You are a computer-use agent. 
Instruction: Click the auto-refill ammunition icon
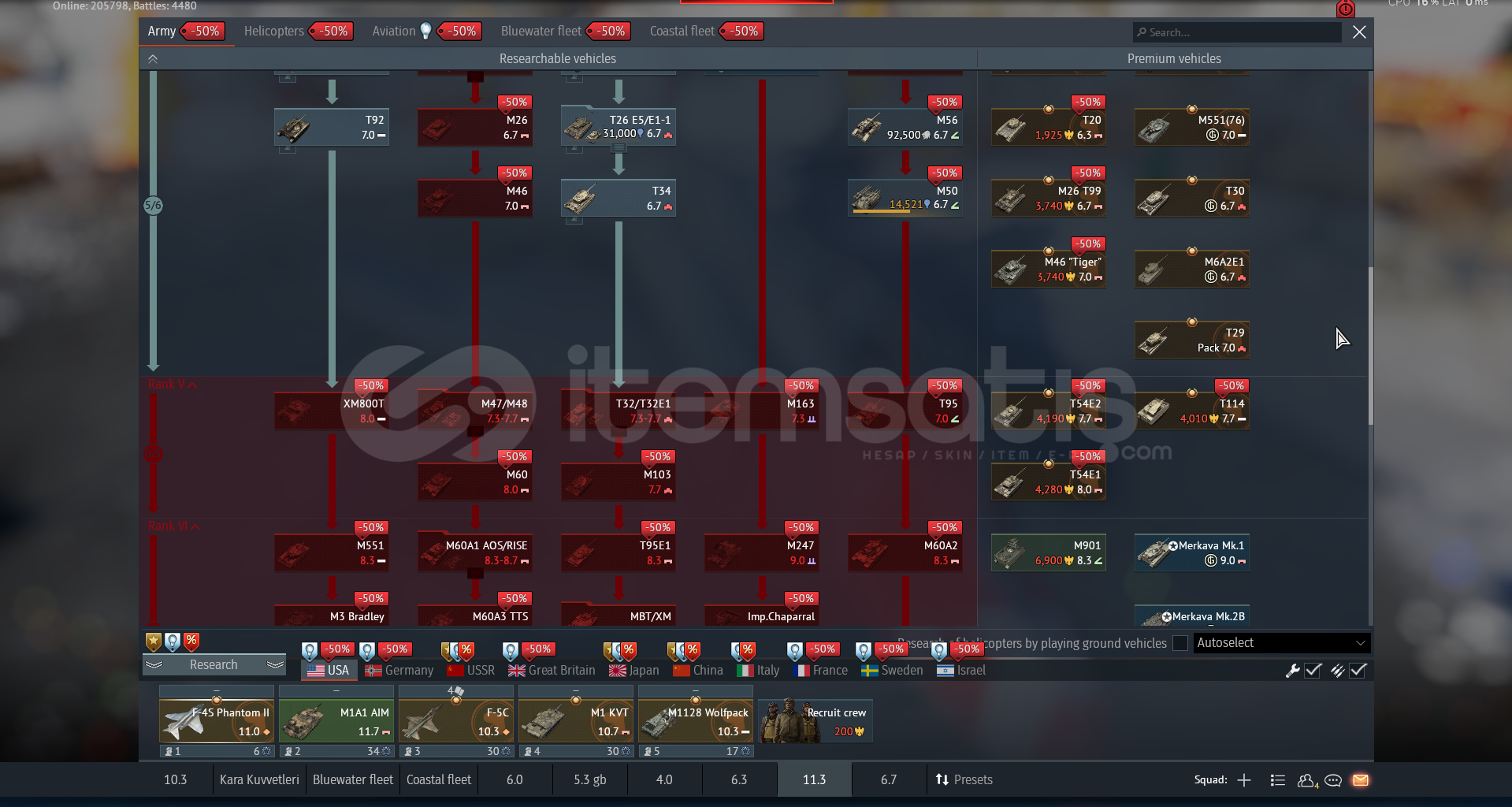click(1337, 671)
